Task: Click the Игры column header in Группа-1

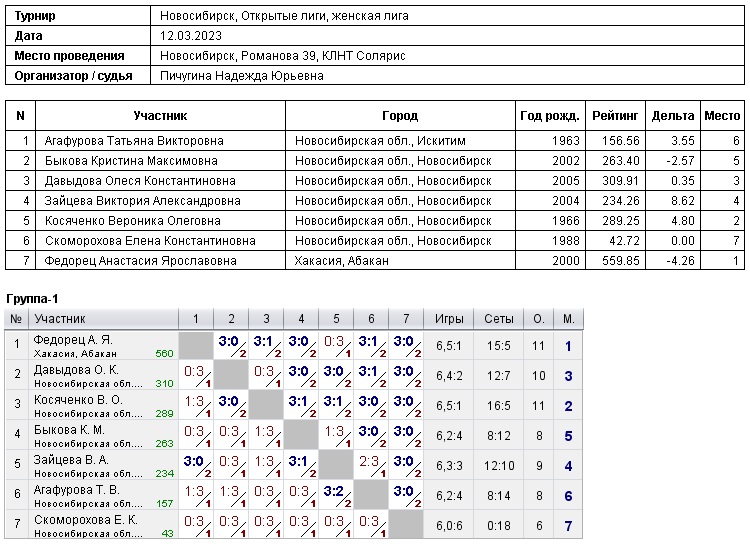Action: tap(449, 319)
